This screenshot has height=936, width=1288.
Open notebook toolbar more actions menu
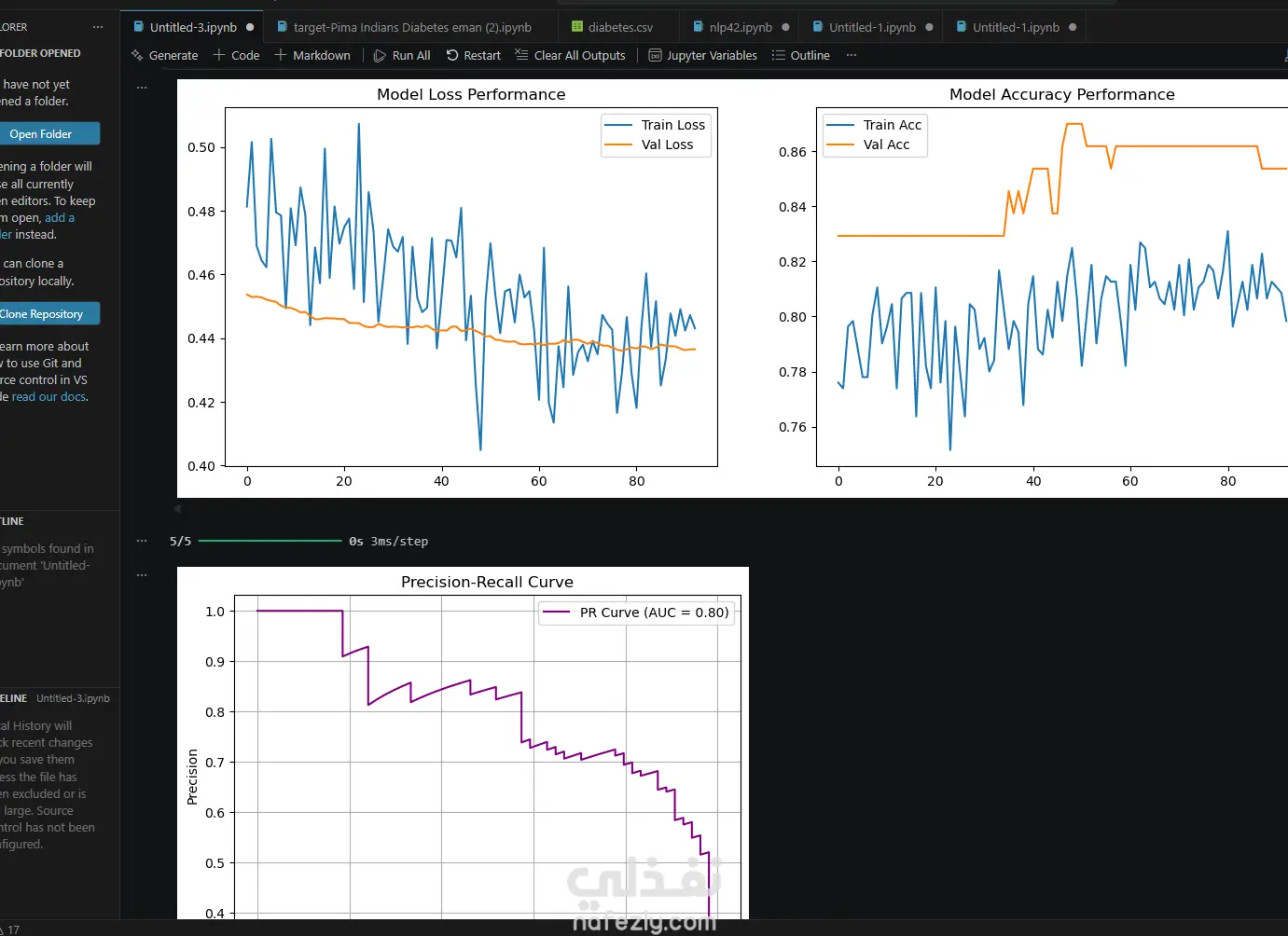pyautogui.click(x=852, y=55)
